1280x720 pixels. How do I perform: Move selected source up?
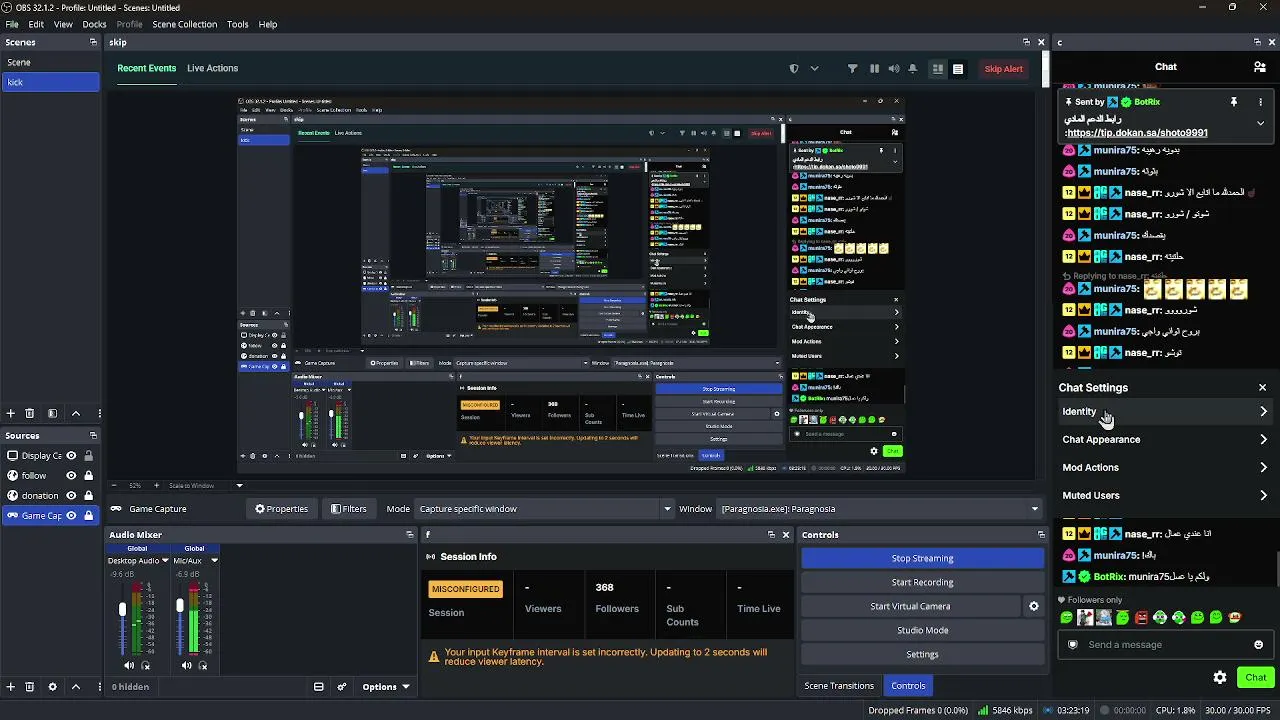click(x=76, y=687)
